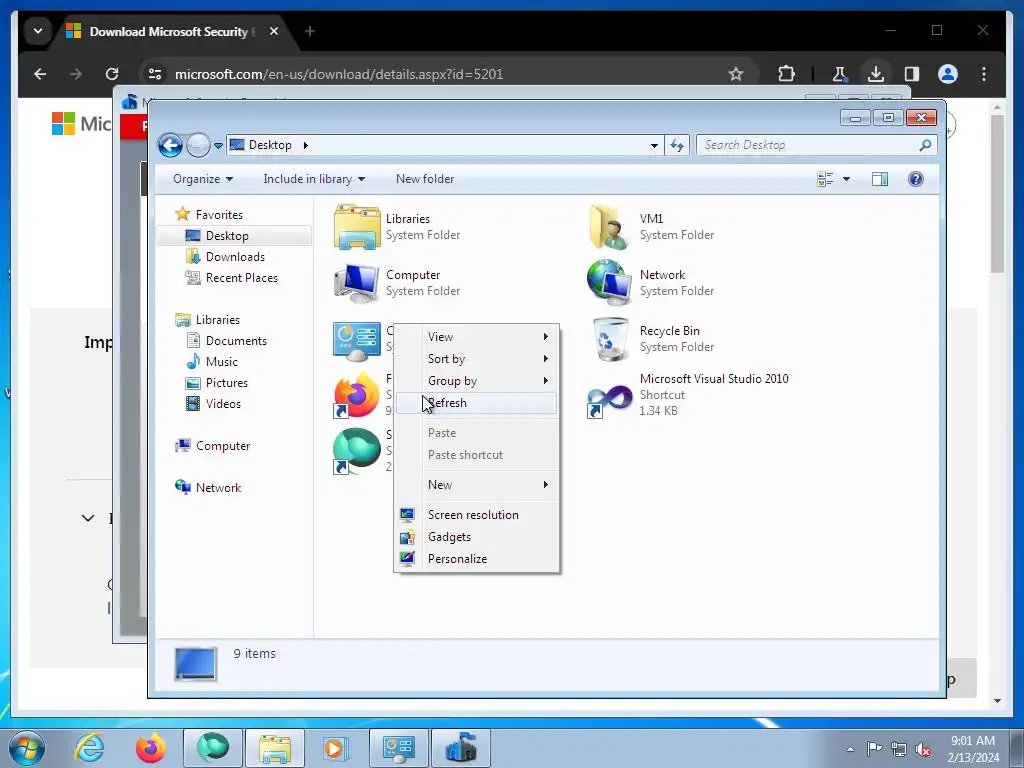
Task: Toggle Chrome side panel icon
Action: tap(912, 74)
